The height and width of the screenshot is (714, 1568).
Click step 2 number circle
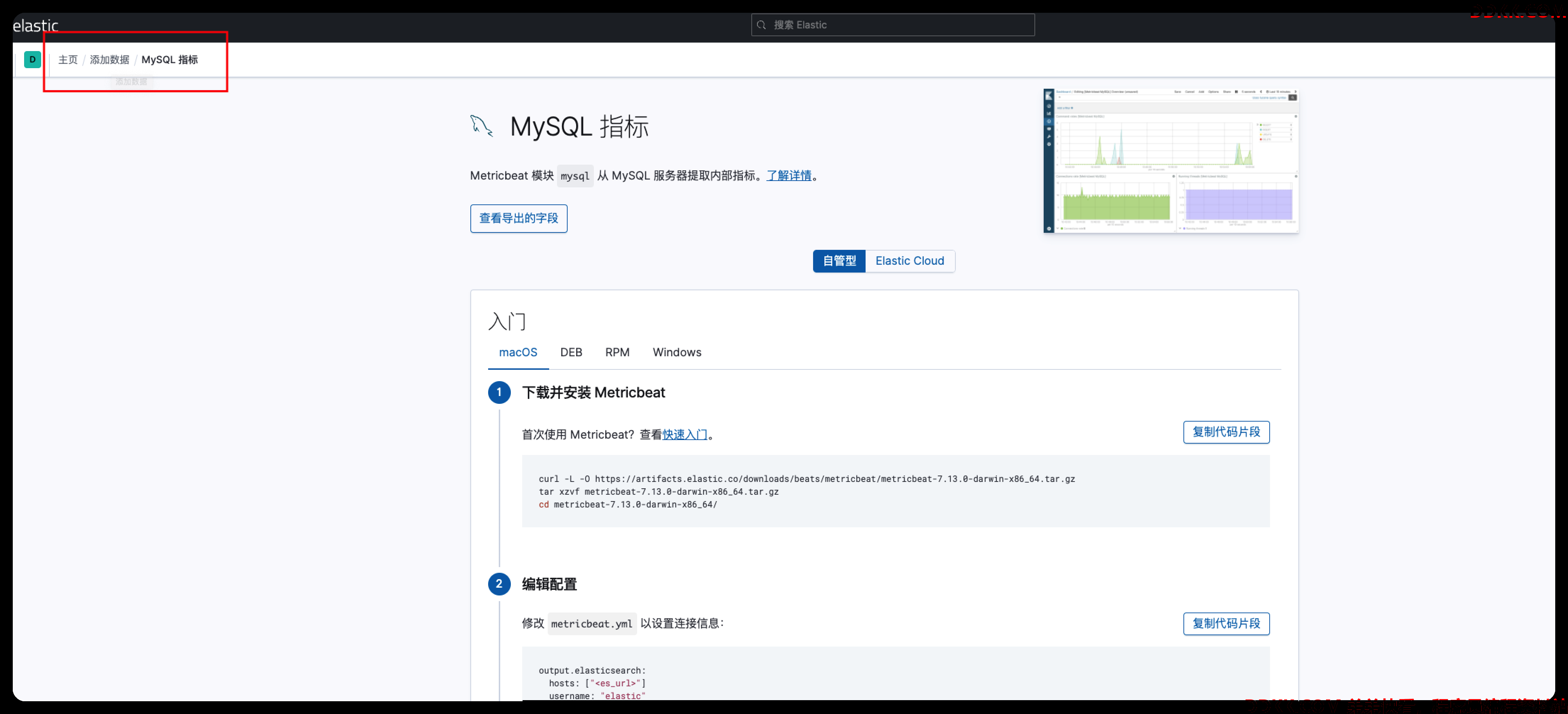pyautogui.click(x=499, y=584)
